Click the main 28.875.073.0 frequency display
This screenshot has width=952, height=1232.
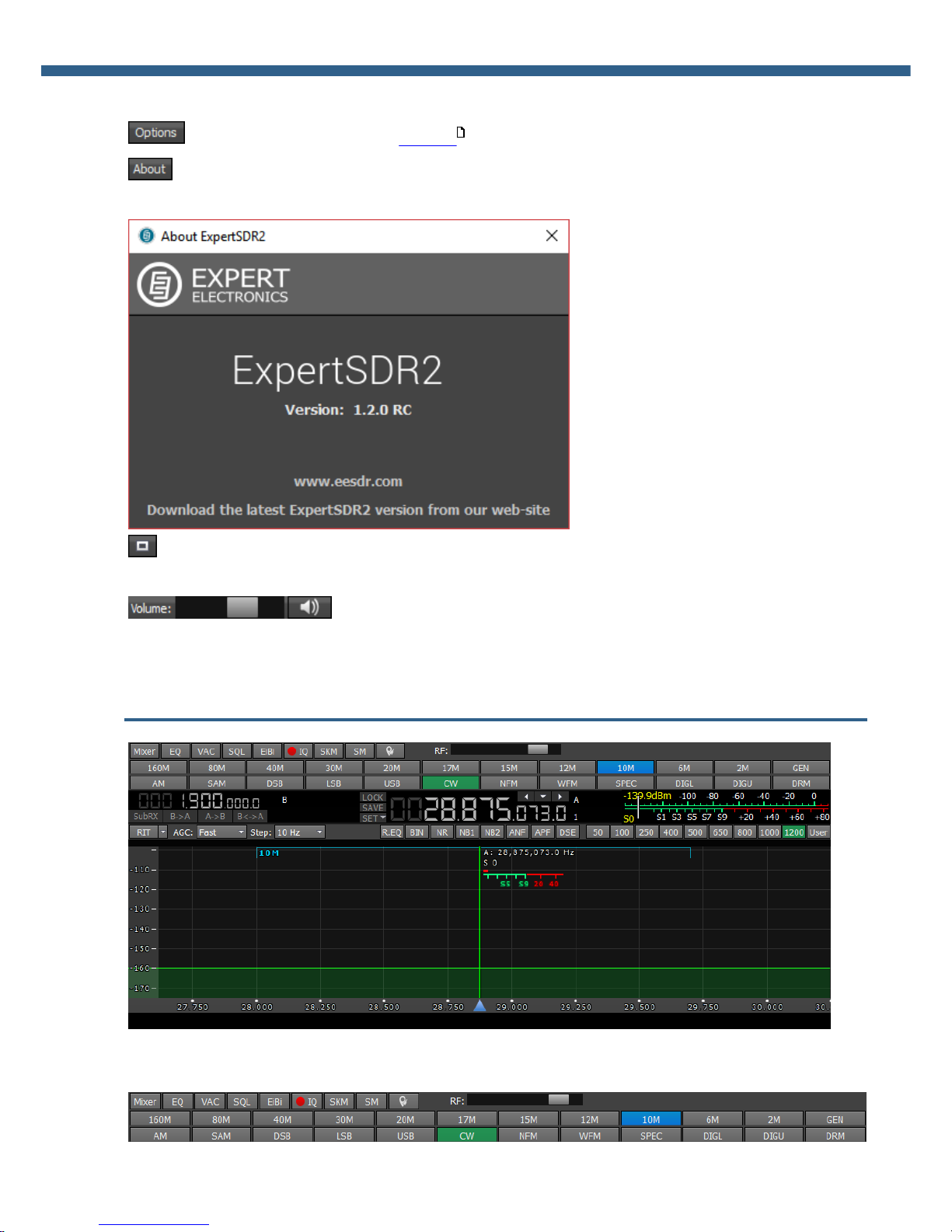point(479,811)
